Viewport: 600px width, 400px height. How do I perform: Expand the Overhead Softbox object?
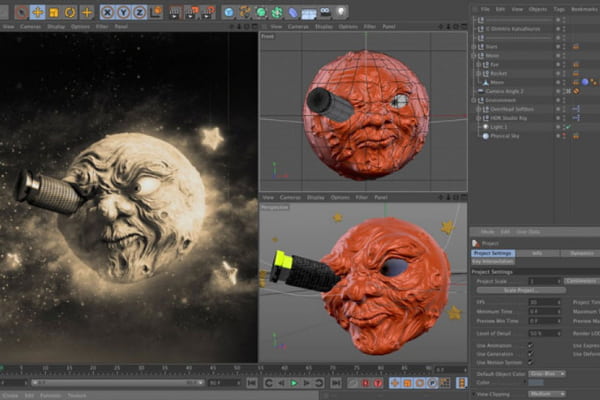coord(478,109)
